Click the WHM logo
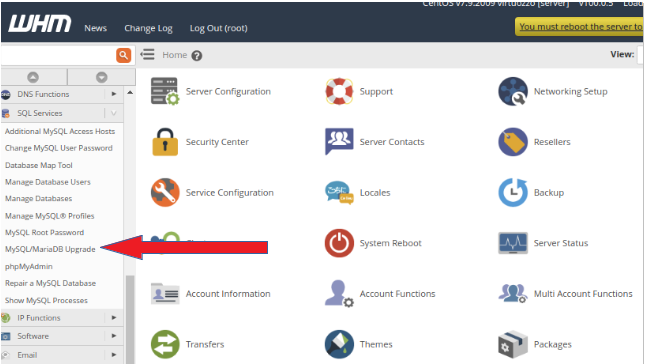The height and width of the screenshot is (364, 645). pos(39,24)
